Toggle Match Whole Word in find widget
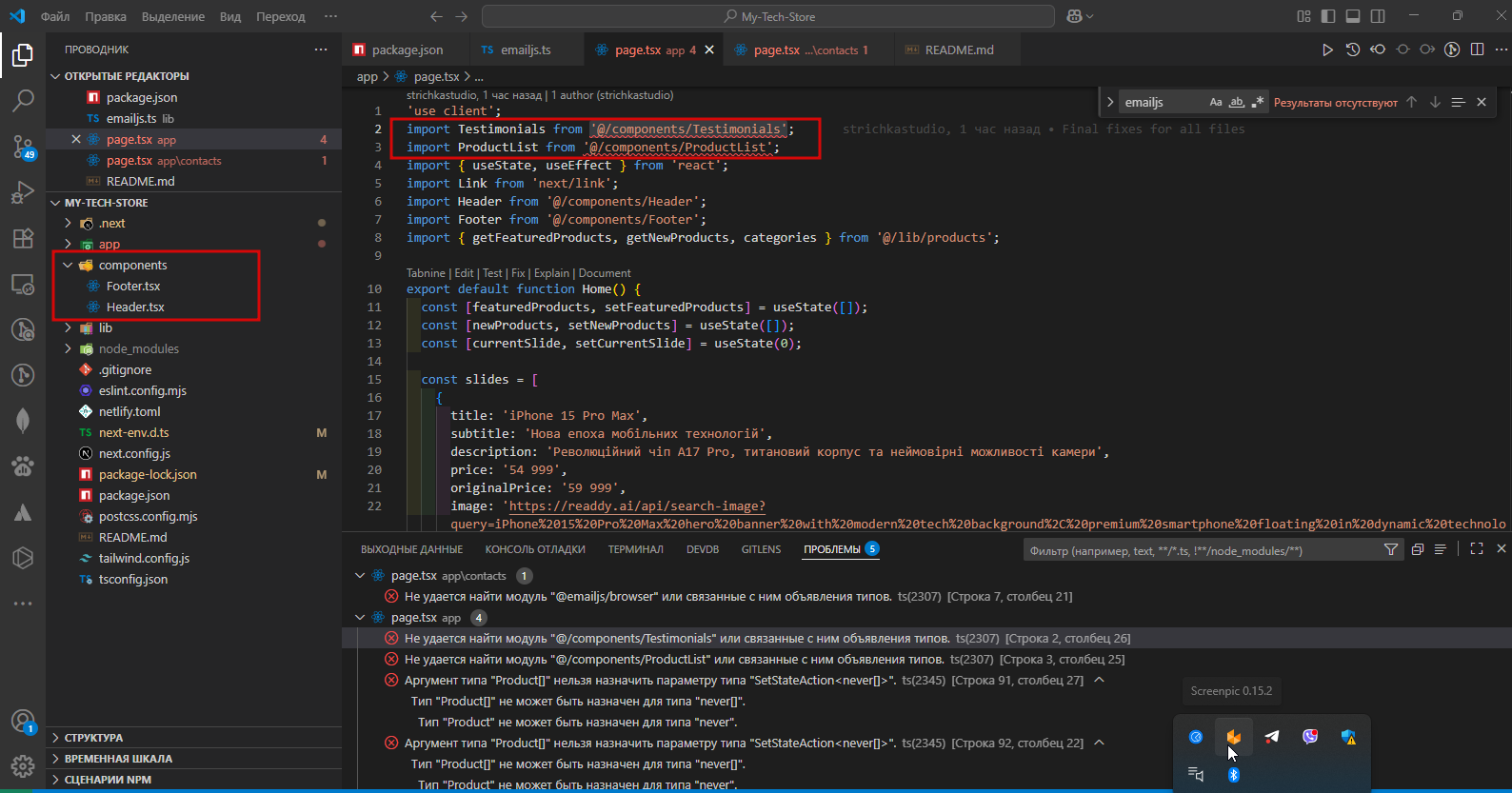The width and height of the screenshot is (1512, 793). tap(1237, 102)
